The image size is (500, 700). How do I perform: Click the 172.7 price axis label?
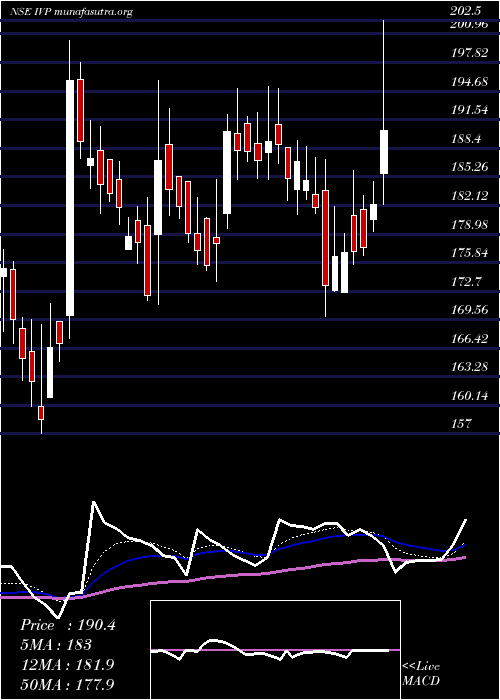coord(465,282)
